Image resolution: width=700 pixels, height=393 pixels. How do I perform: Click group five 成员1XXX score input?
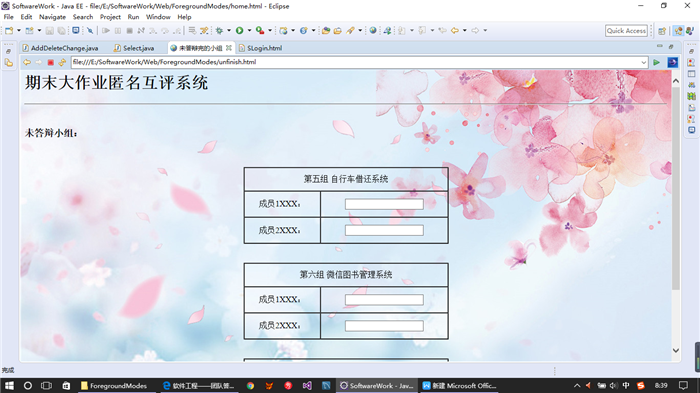tap(384, 204)
